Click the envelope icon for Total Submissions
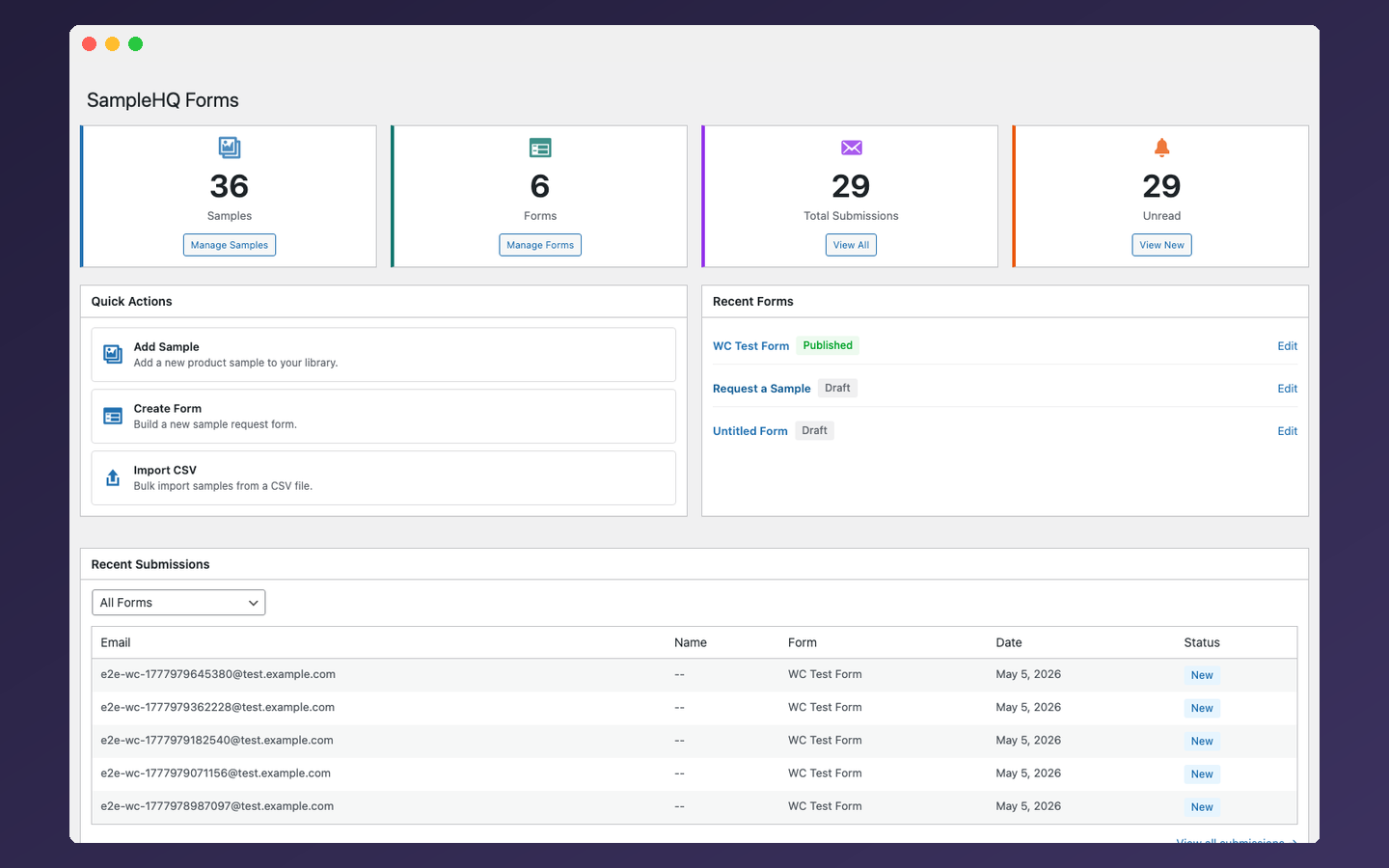Viewport: 1389px width, 868px height. tap(852, 148)
